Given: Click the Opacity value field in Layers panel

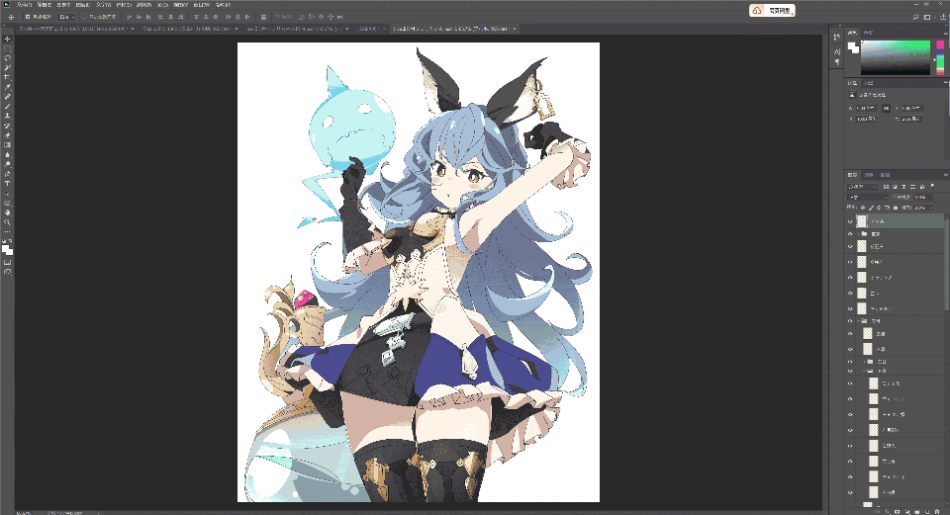Looking at the screenshot, I should (920, 198).
